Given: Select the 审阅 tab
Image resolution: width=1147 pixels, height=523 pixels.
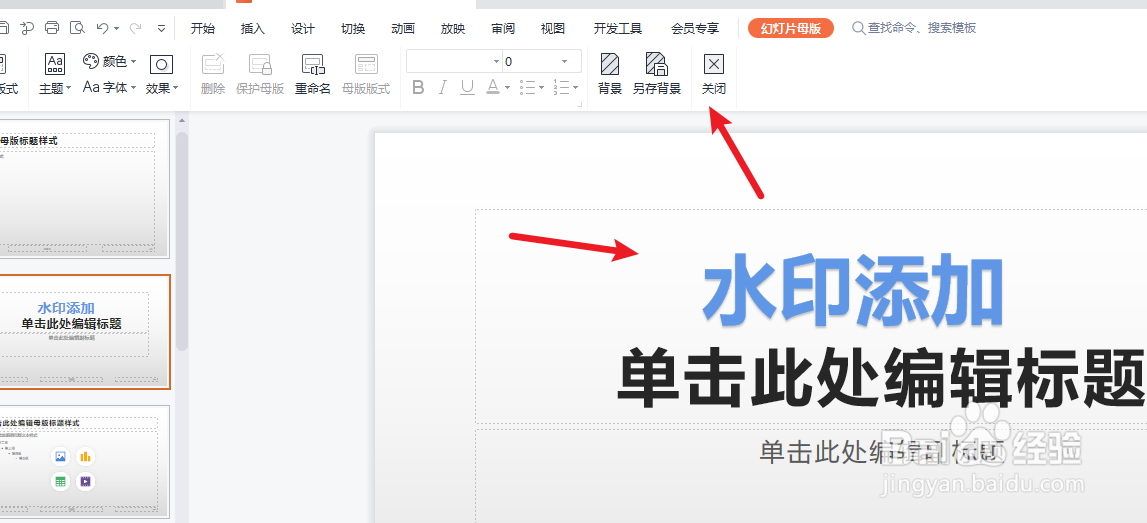Looking at the screenshot, I should pyautogui.click(x=503, y=29).
